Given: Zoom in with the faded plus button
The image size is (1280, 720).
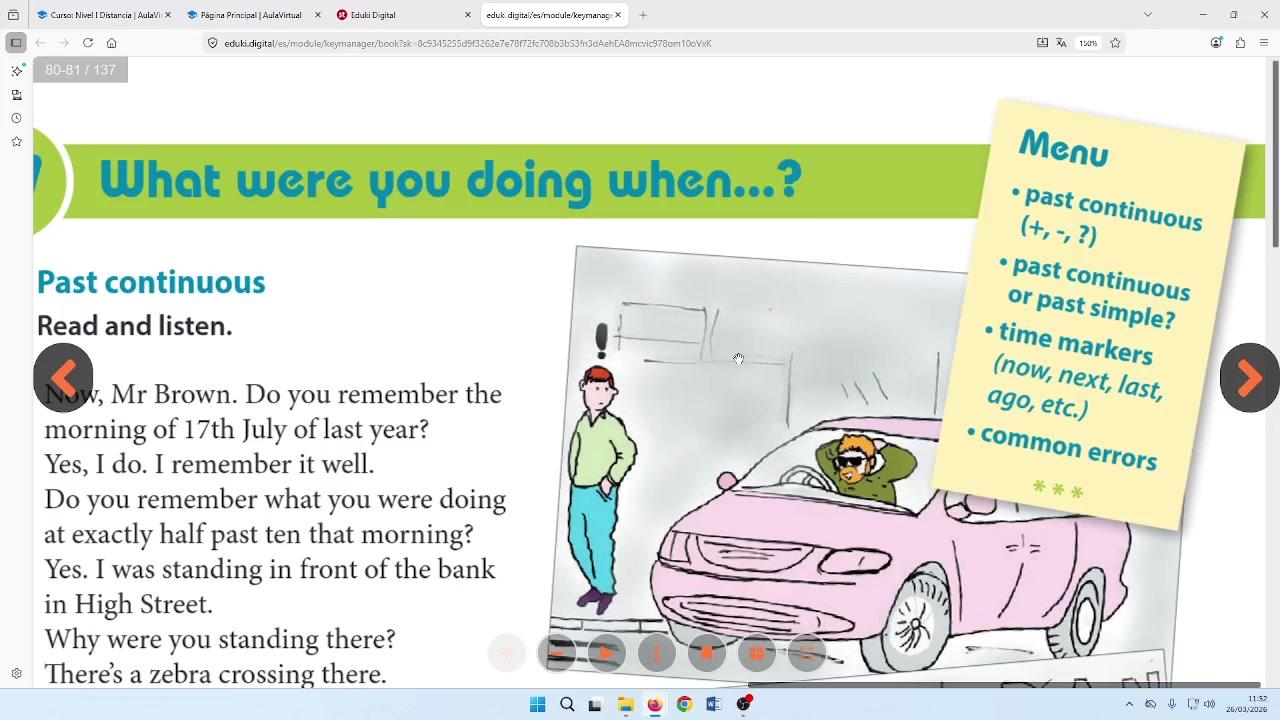Looking at the screenshot, I should pos(507,653).
